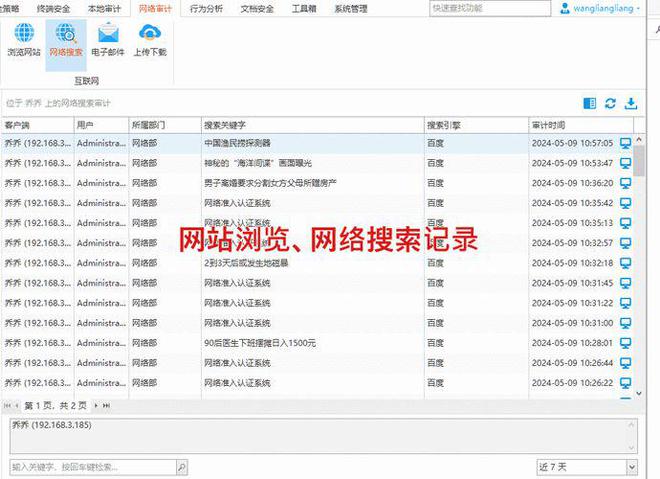Viewport: 660px width, 479px height.
Task: View screen icon for 10:28:01 record
Action: point(625,343)
